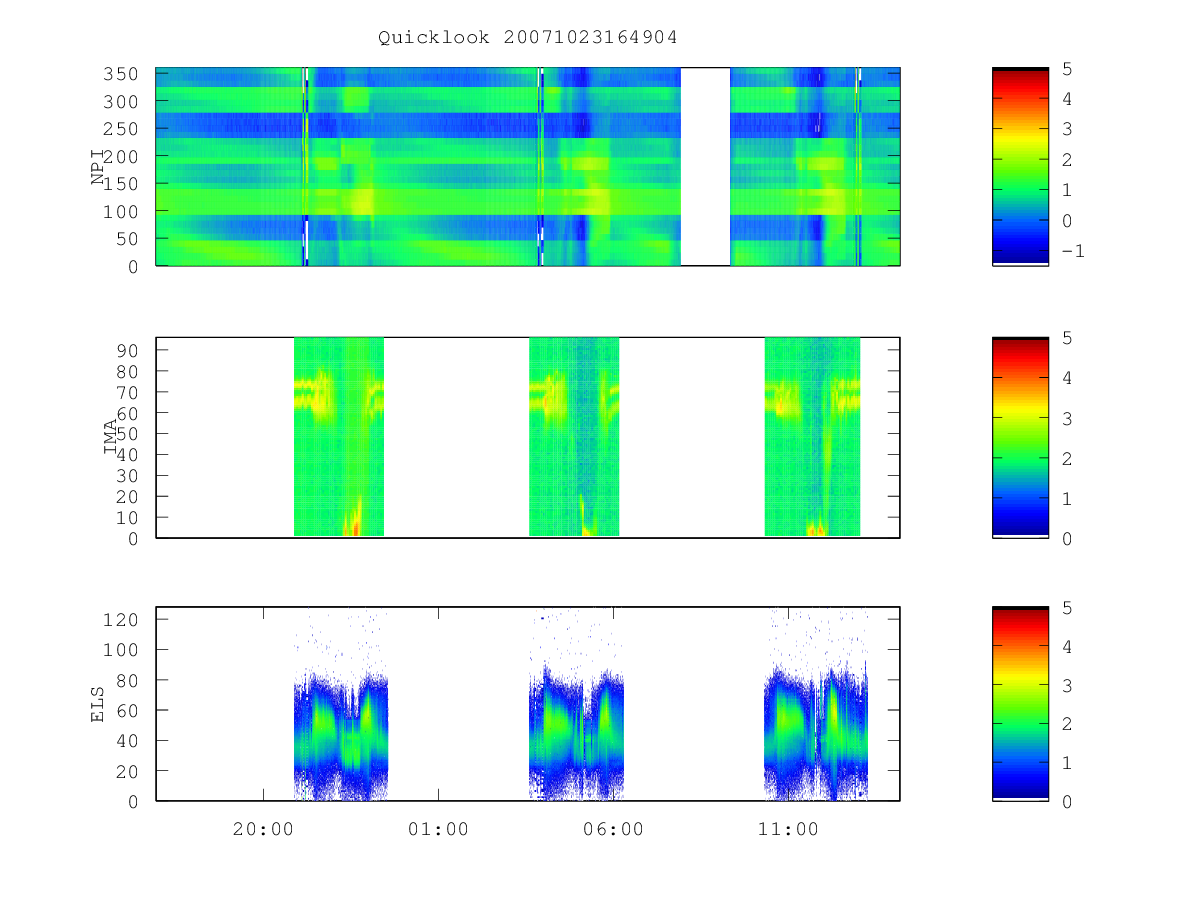This screenshot has height=900, width=1200.
Task: Click the 20:00 time axis label
Action: pos(263,829)
